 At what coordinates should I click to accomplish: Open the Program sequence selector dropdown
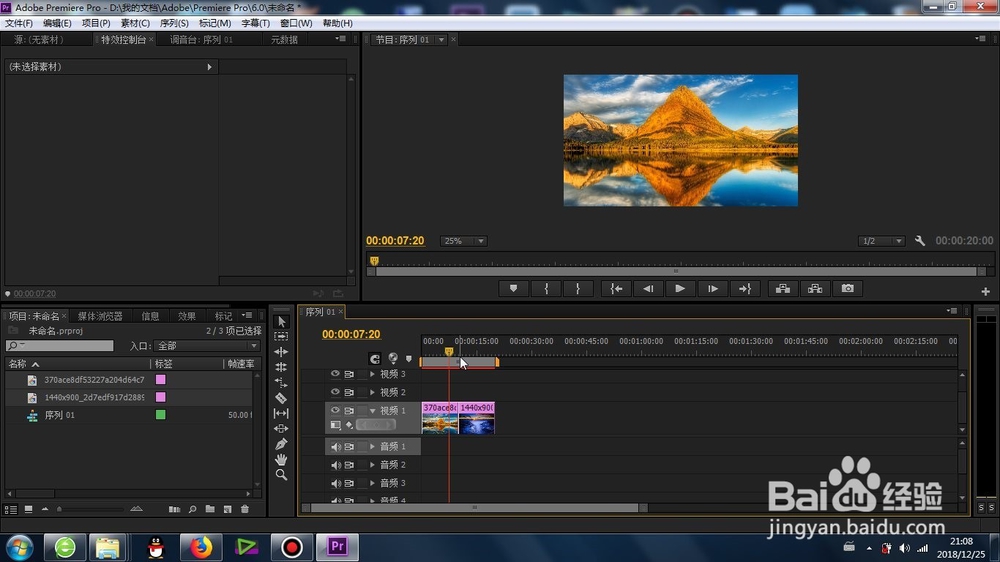441,40
